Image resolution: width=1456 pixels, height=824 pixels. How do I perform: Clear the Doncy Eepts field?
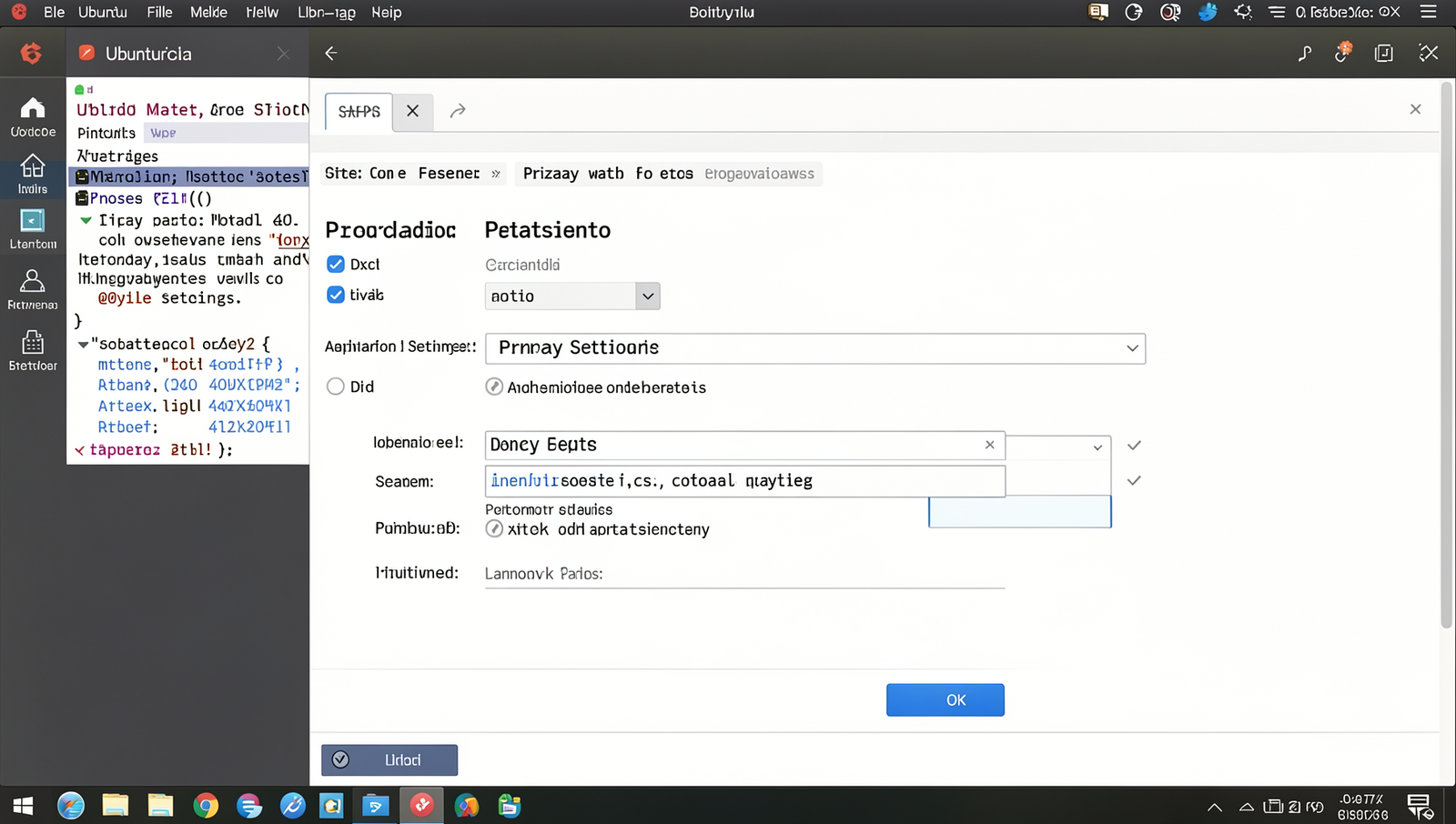990,445
